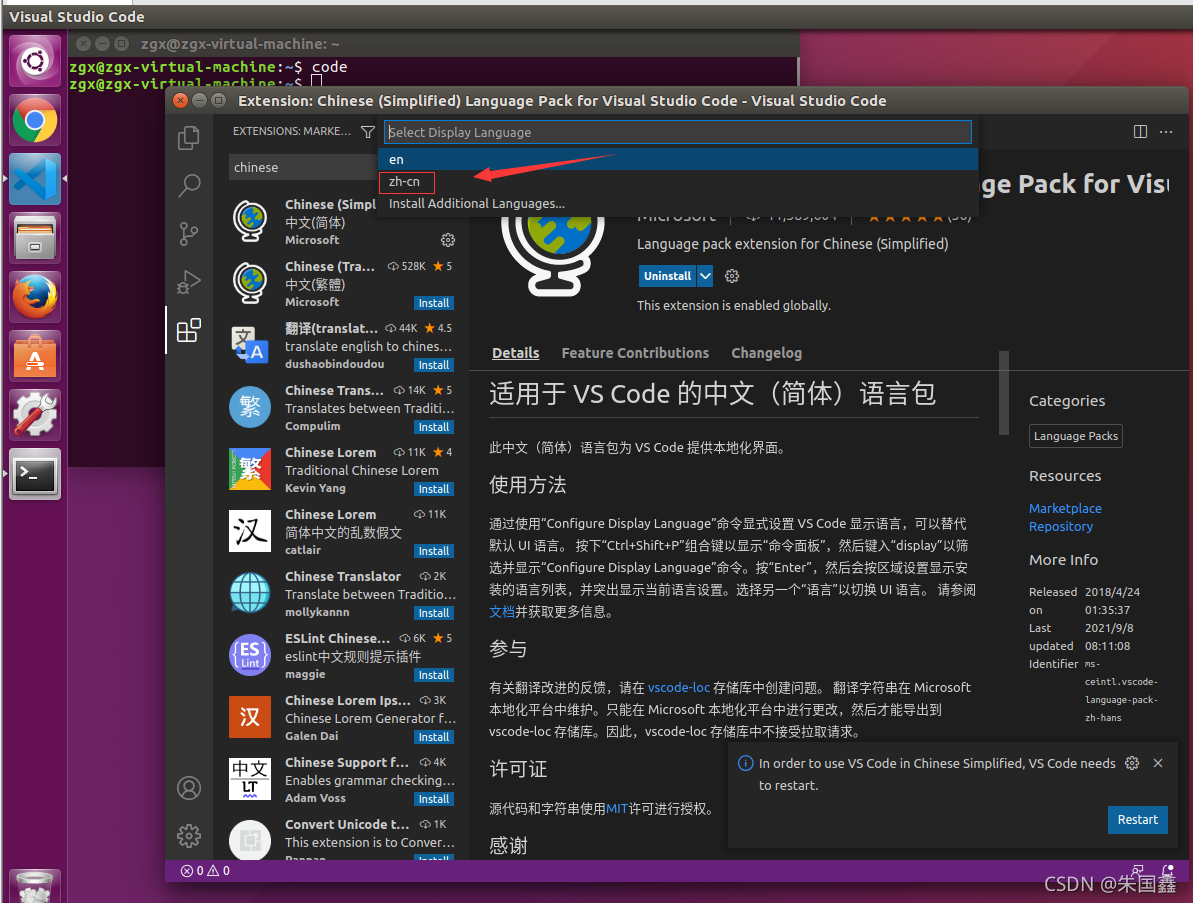Screen dimensions: 1193x903
Task: Click the extensions search box containing chinese
Action: coord(303,167)
